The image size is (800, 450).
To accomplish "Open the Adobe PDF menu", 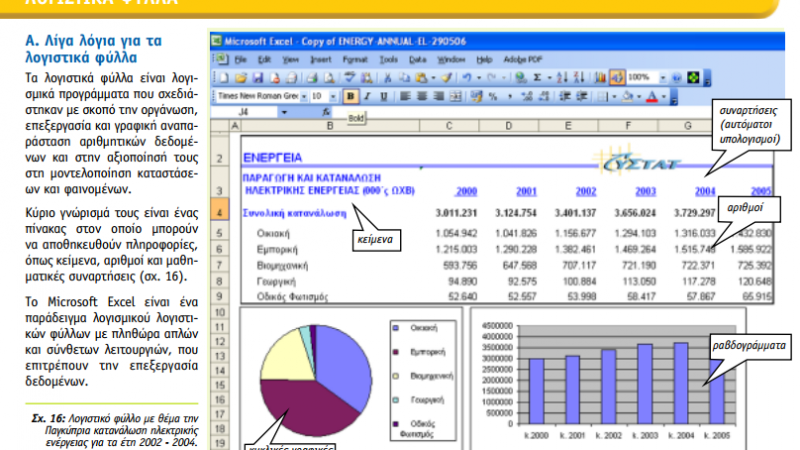I will (x=522, y=60).
